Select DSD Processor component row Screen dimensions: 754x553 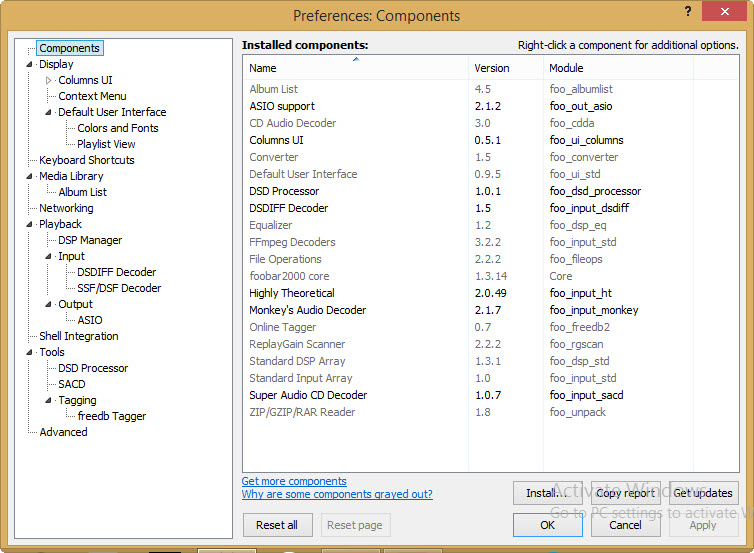point(490,191)
